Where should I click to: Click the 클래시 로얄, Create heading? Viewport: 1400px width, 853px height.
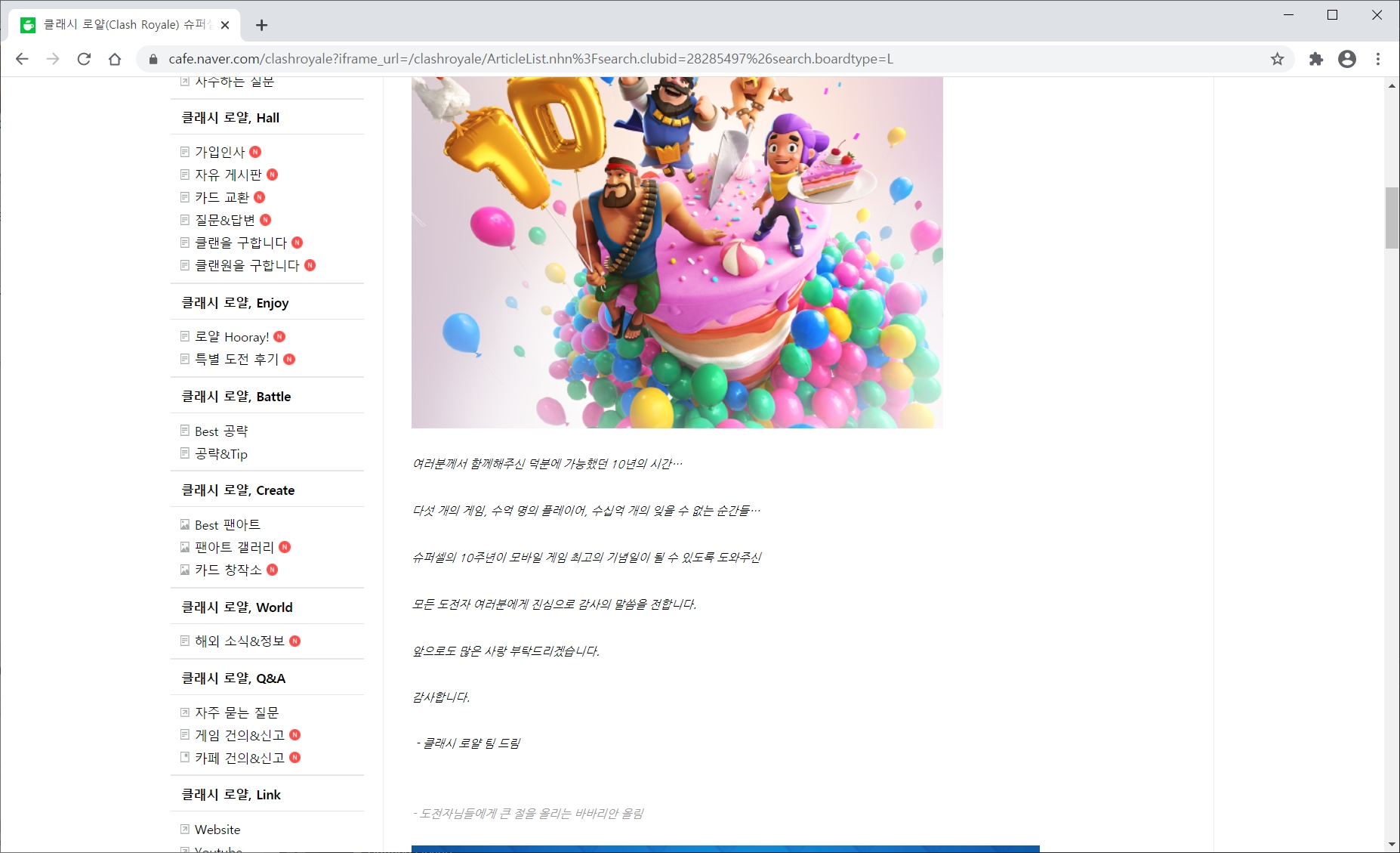point(238,490)
